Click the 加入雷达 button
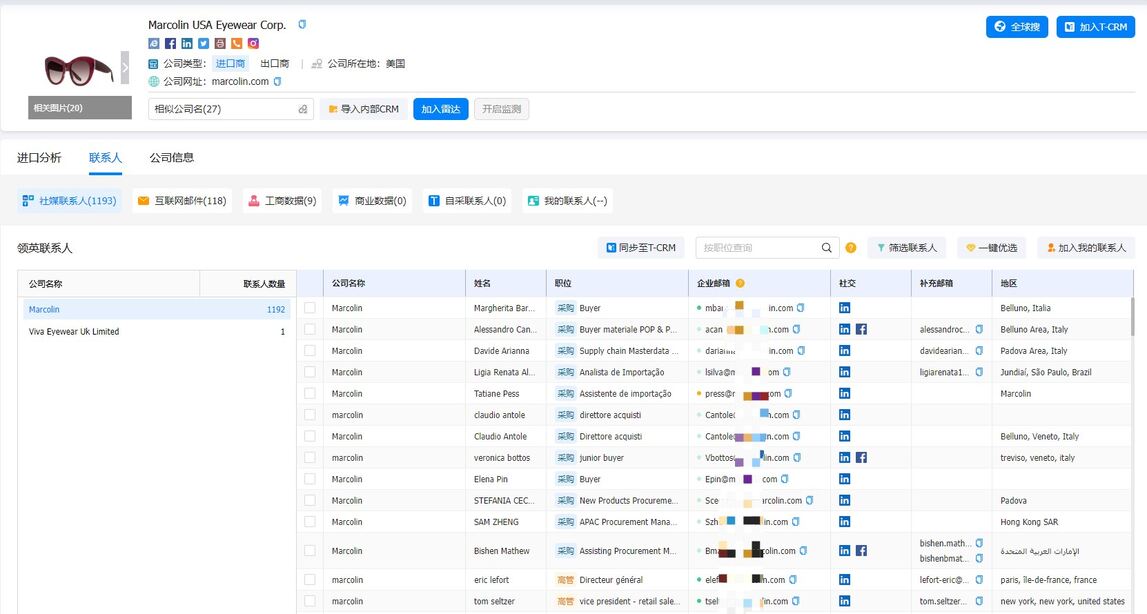Image resolution: width=1147 pixels, height=614 pixels. click(x=440, y=109)
